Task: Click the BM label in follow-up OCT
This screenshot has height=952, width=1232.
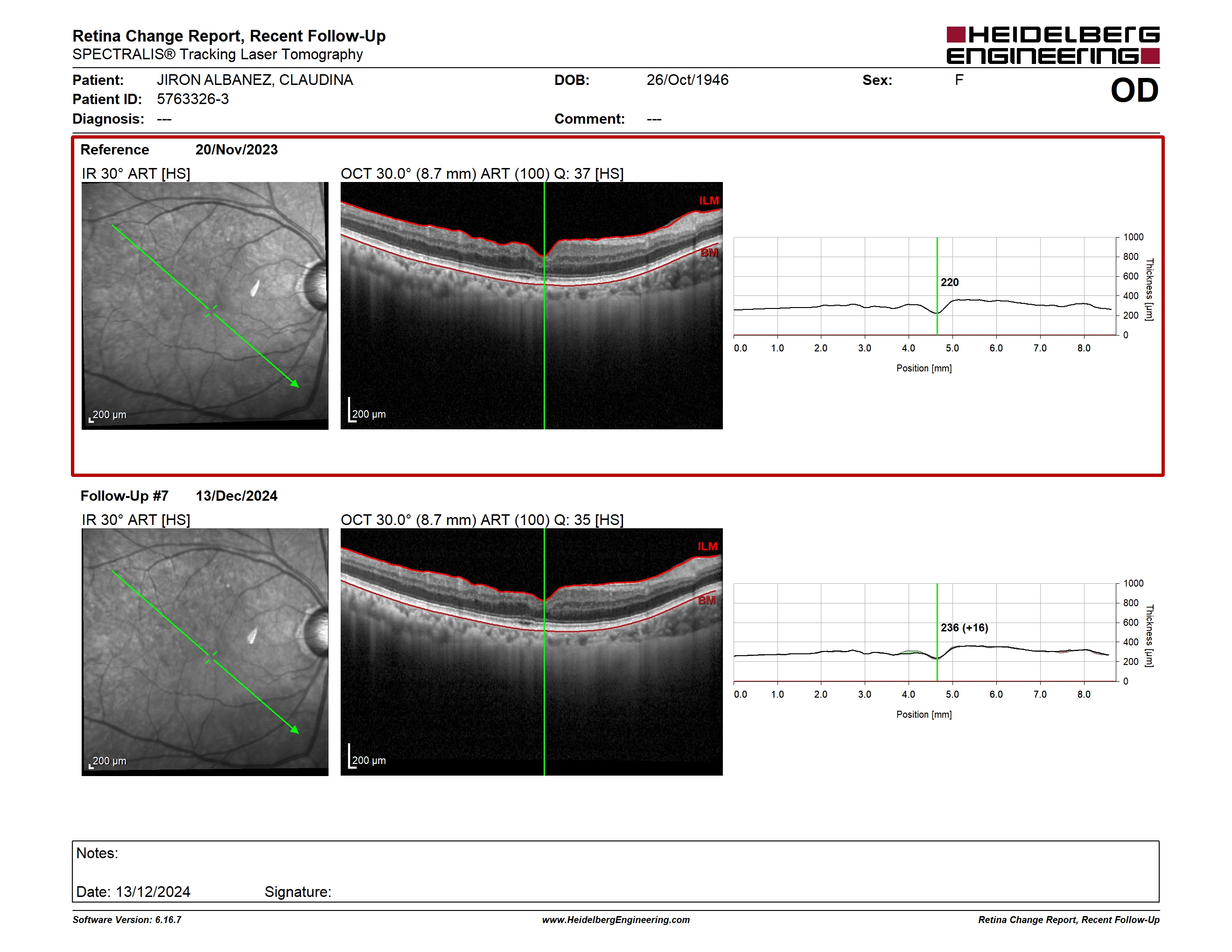Action: pyautogui.click(x=707, y=600)
